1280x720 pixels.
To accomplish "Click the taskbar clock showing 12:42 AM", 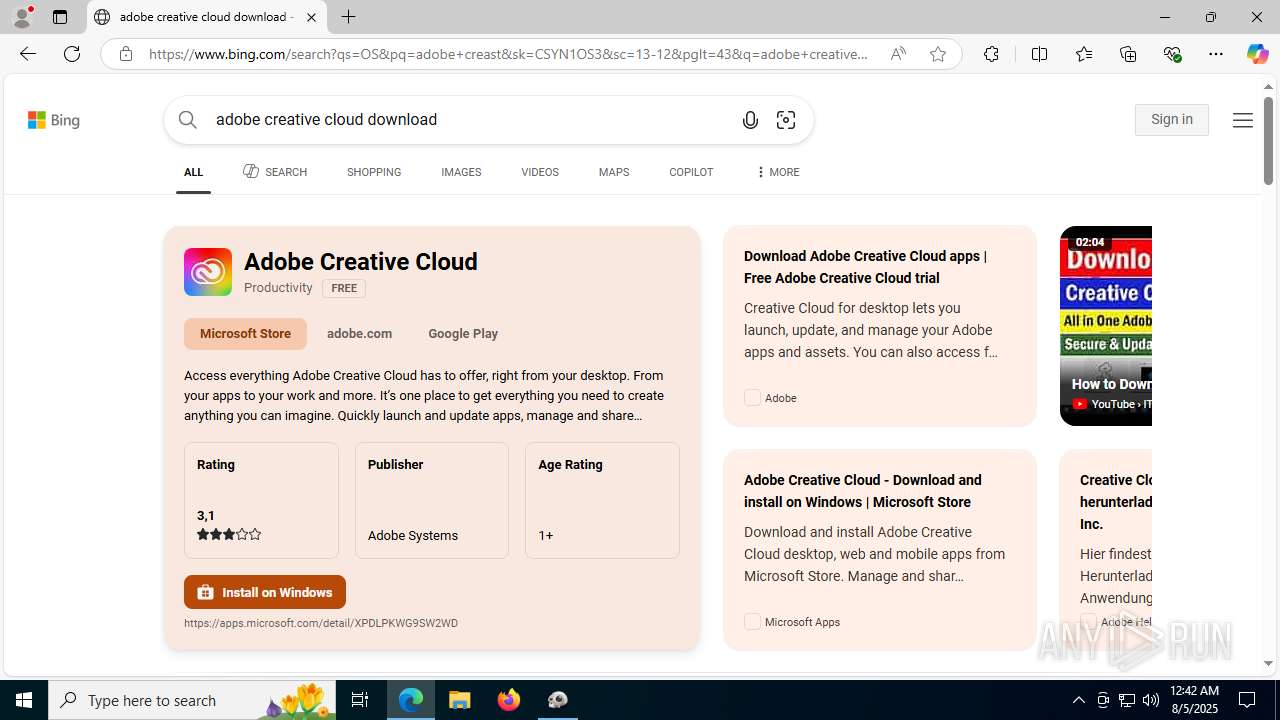I will click(x=1193, y=700).
